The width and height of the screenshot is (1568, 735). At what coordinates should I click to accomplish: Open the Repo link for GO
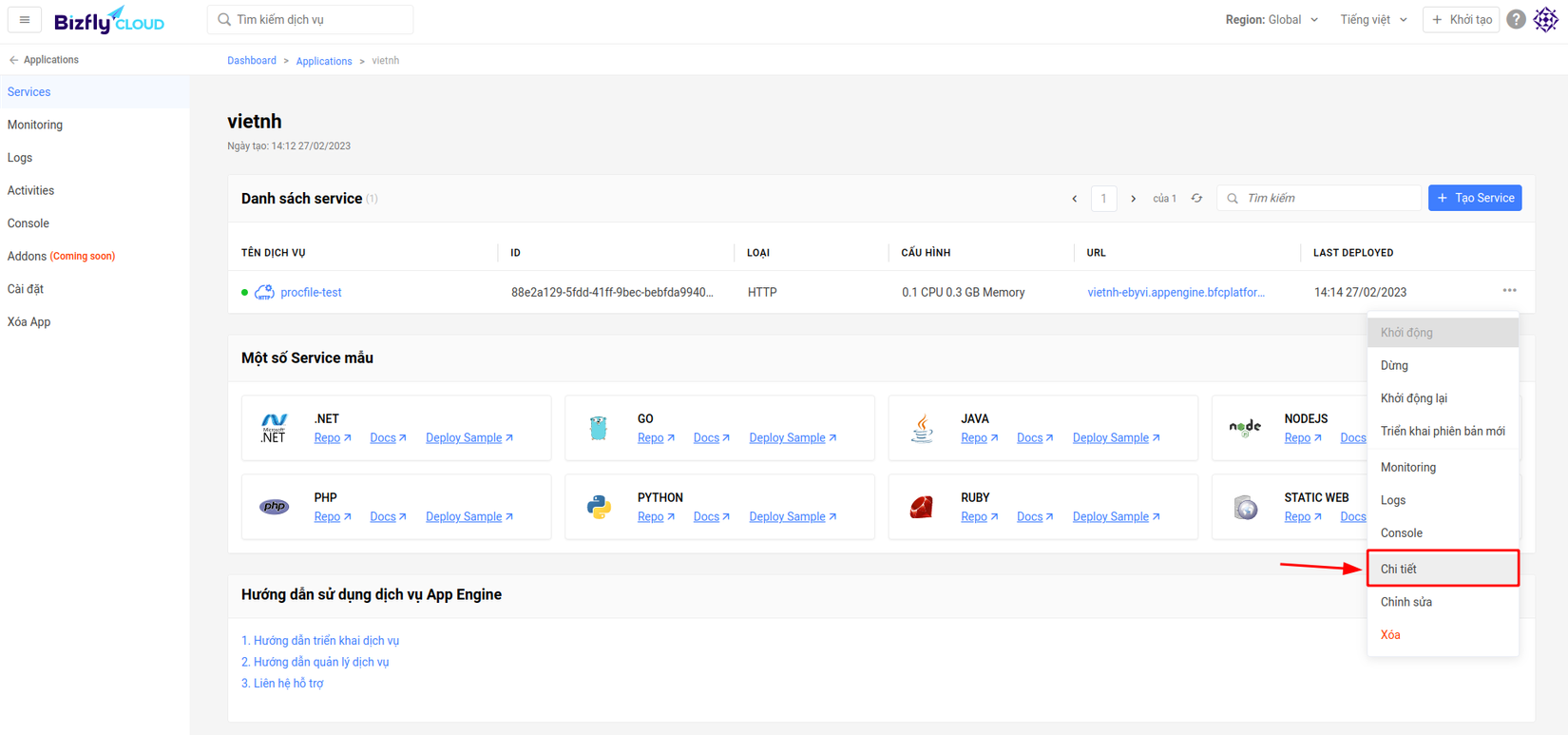point(656,437)
